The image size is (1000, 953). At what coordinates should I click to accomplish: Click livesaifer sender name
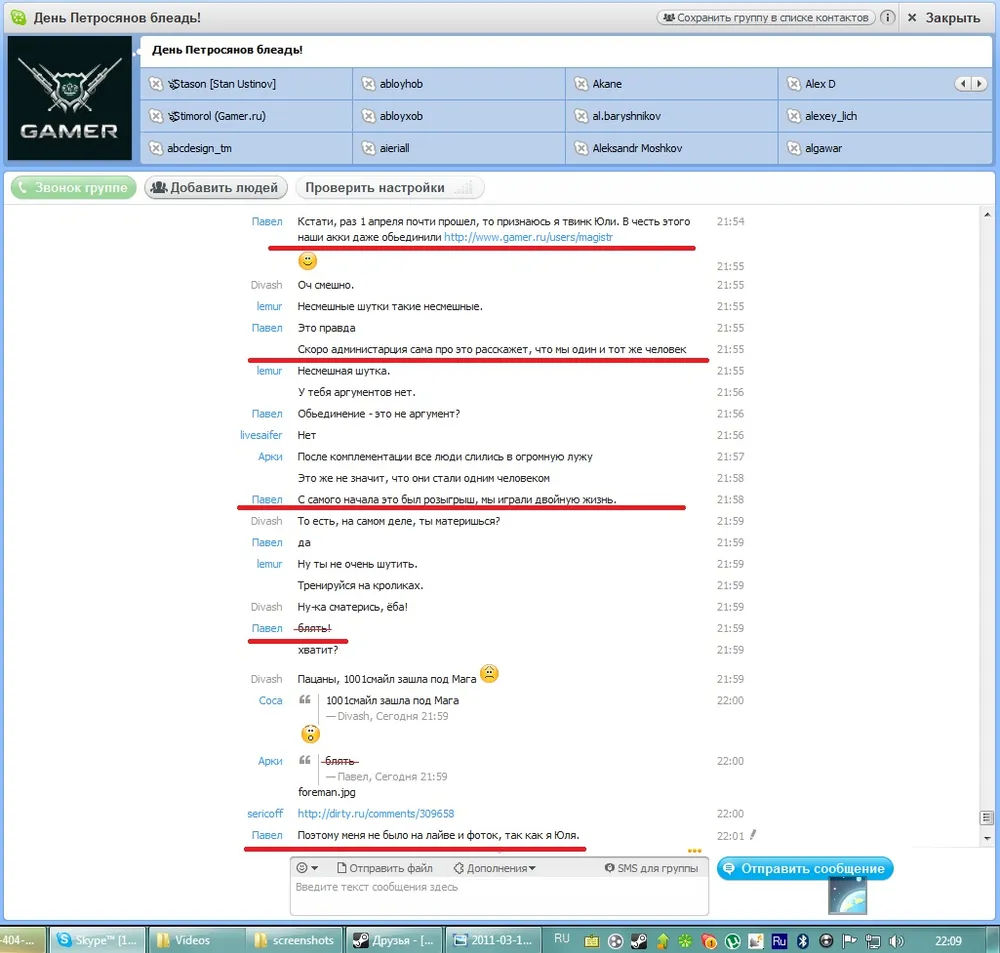pyautogui.click(x=261, y=435)
